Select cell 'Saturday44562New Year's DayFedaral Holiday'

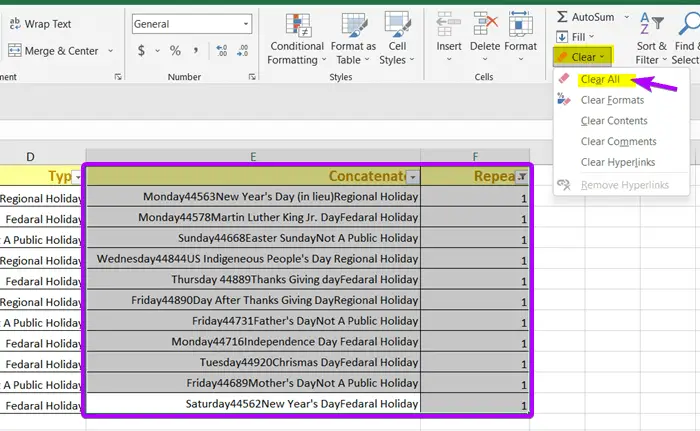pyautogui.click(x=253, y=404)
